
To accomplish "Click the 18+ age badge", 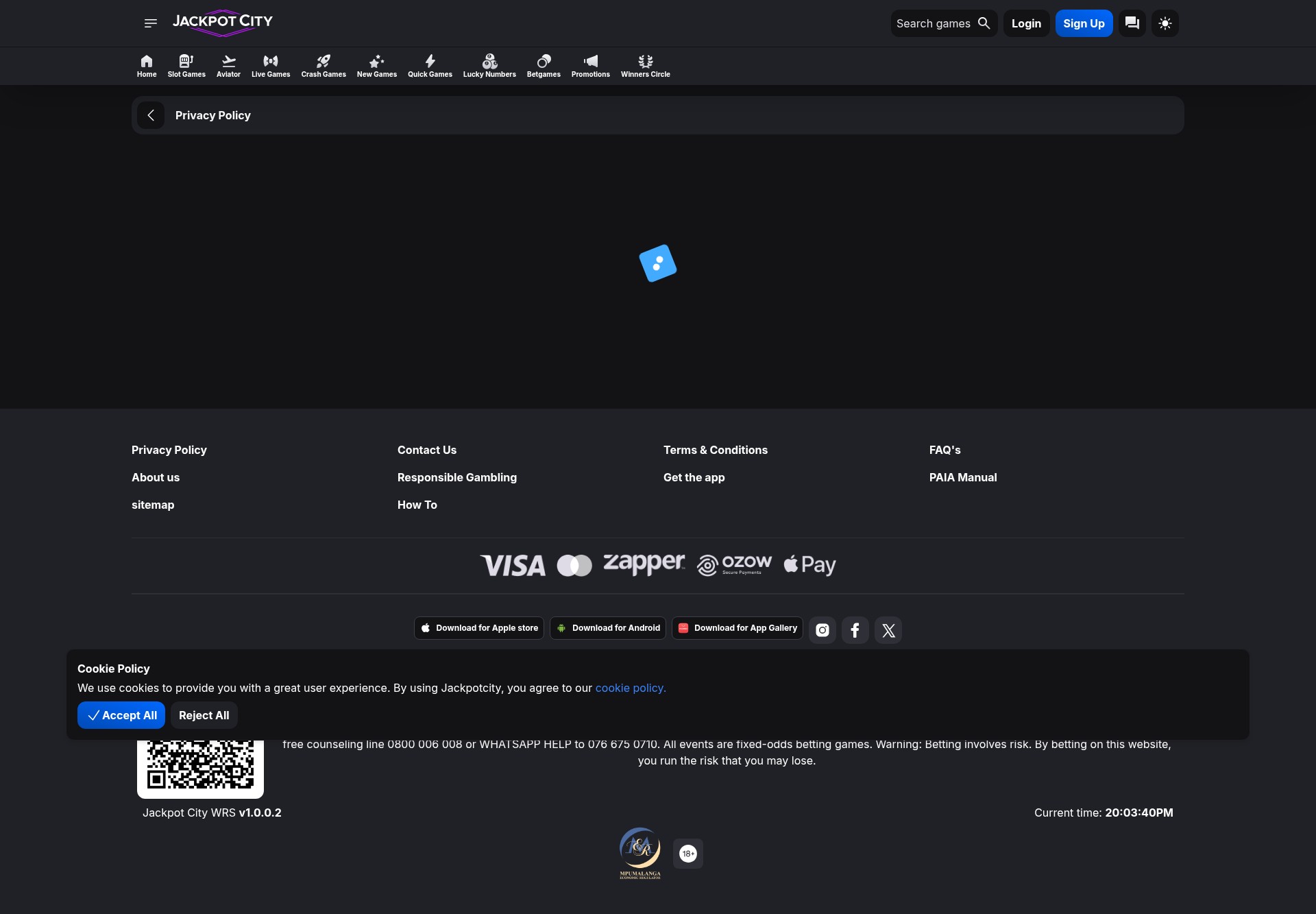I will [x=688, y=854].
